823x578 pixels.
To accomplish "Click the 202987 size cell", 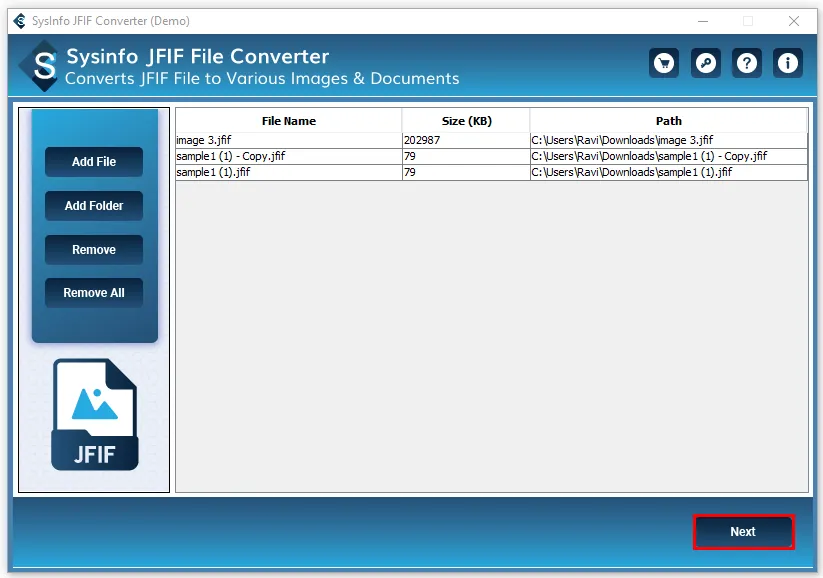I will 466,140.
